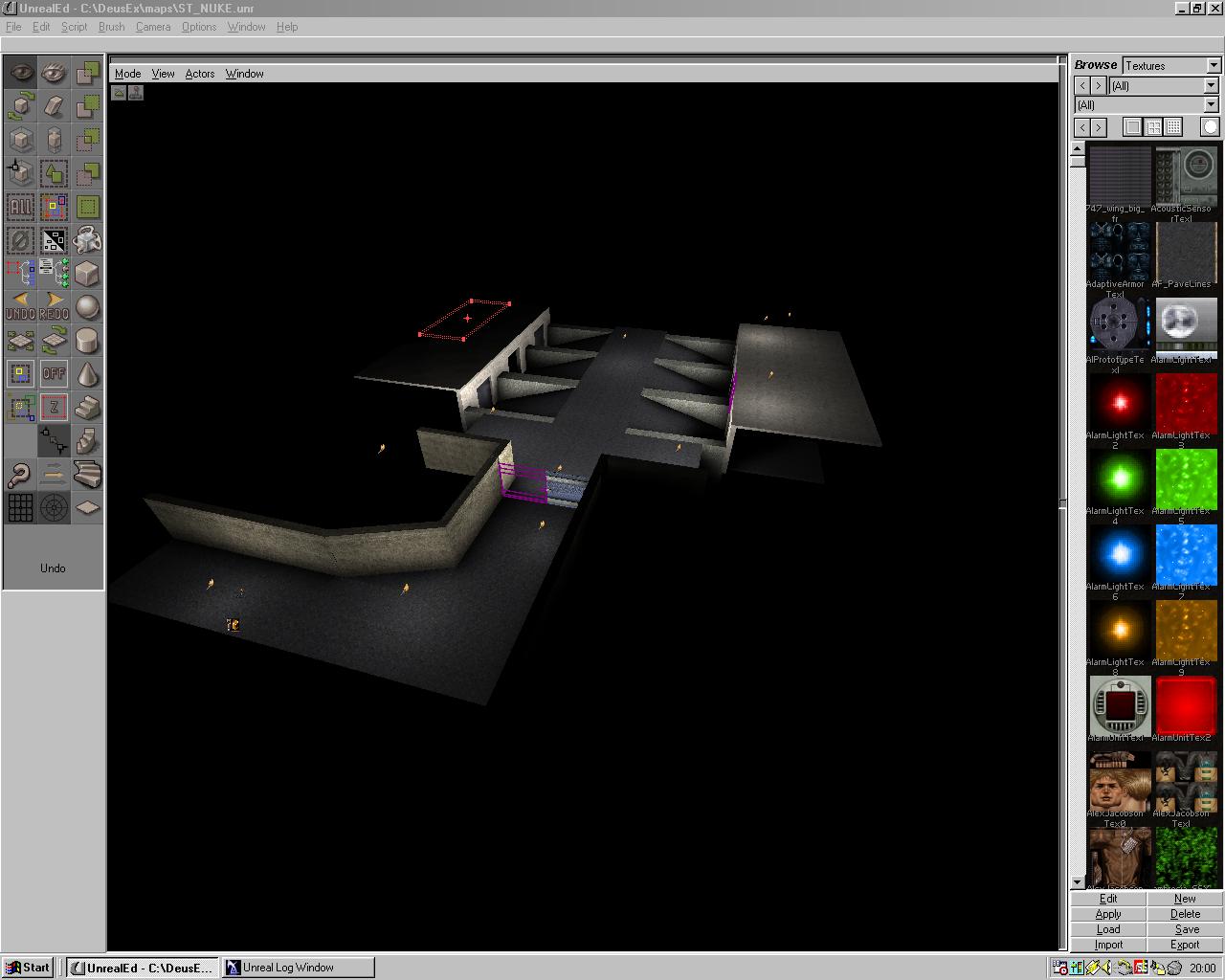Open the viewport Actors menu

200,74
